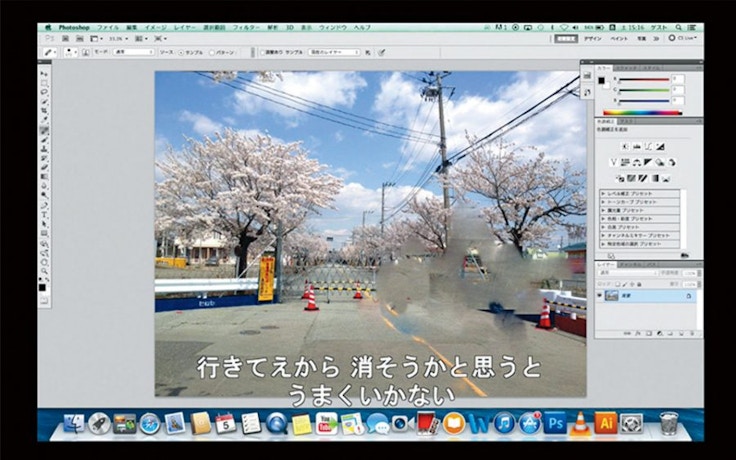Launch VLC from the Dock

pos(580,423)
